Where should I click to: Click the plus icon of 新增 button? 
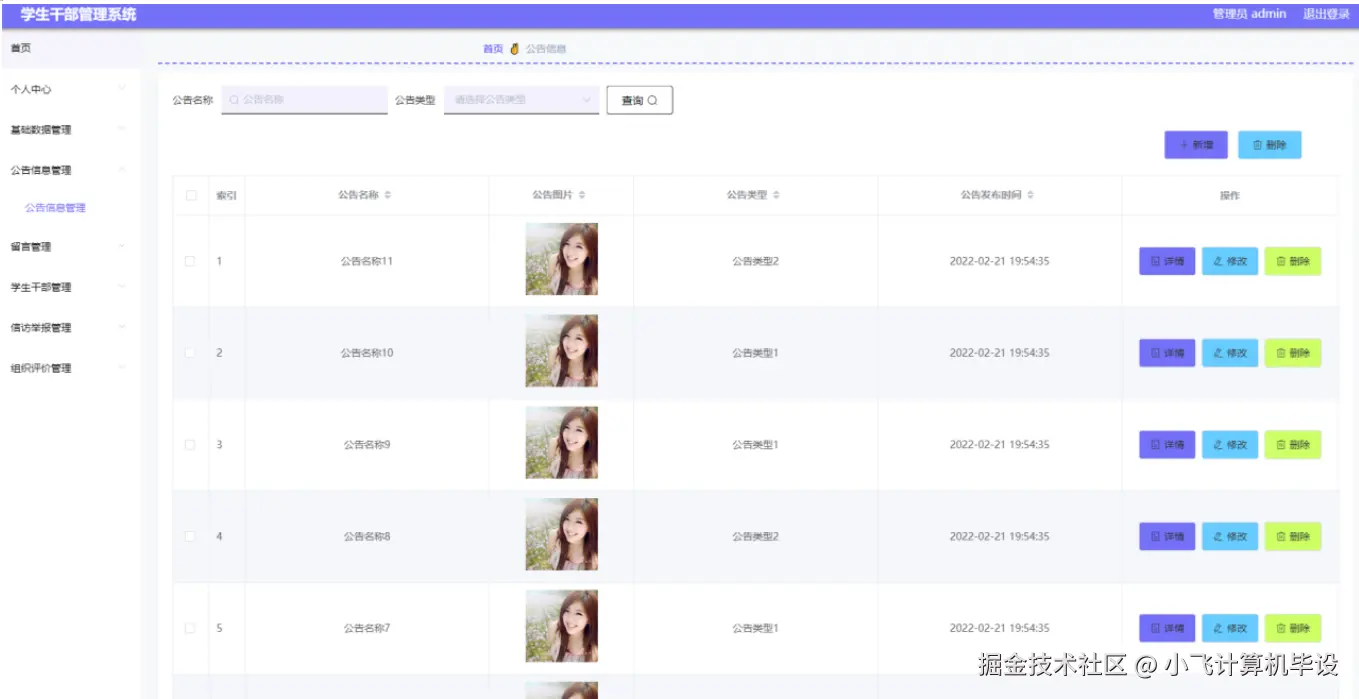[1184, 145]
